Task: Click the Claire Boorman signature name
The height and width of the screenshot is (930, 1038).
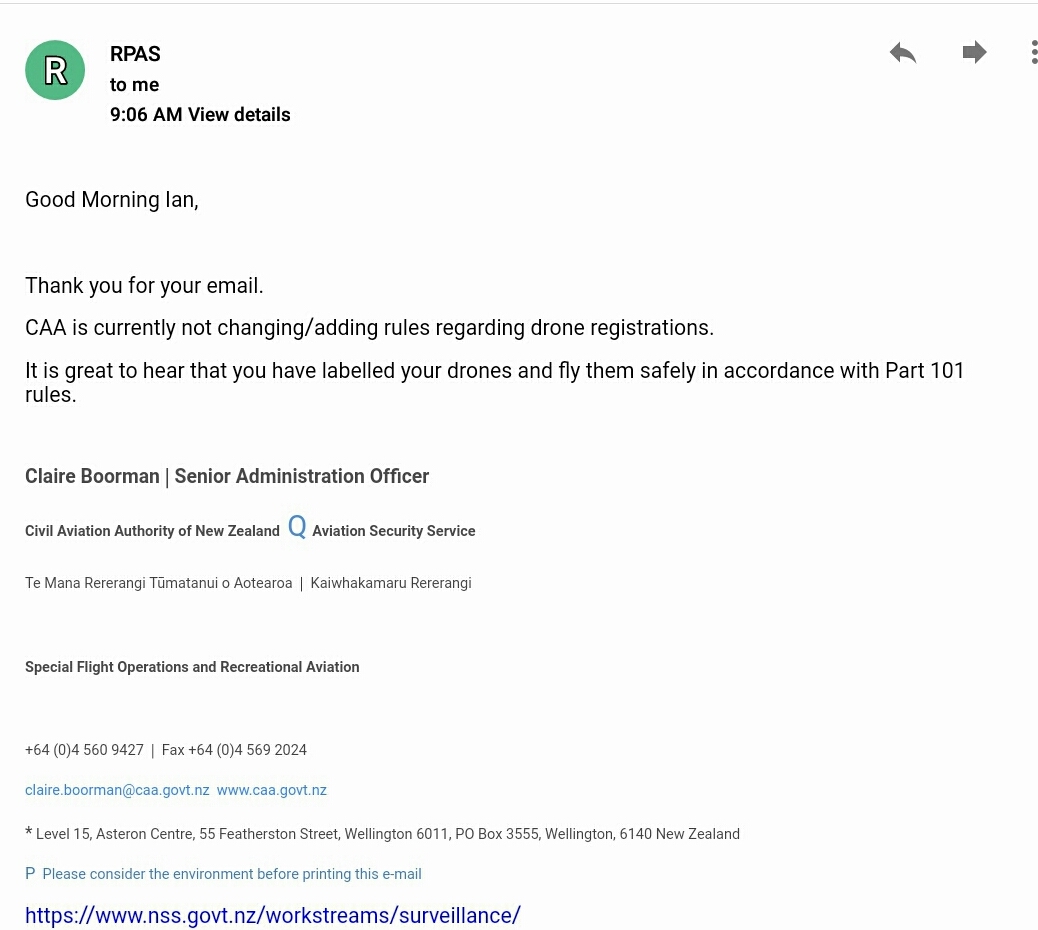Action: pyautogui.click(x=92, y=476)
